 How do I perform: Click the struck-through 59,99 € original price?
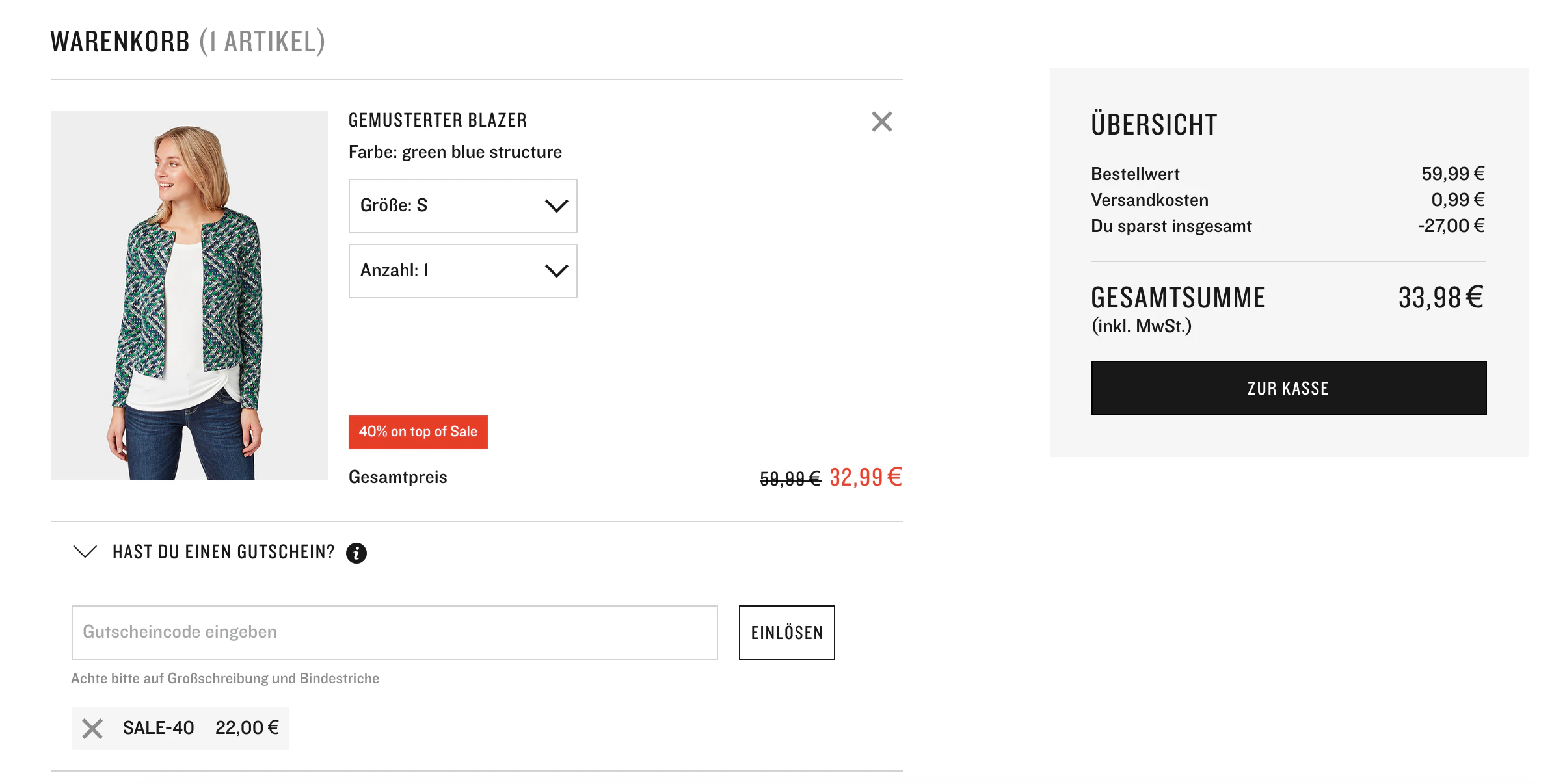pos(790,479)
